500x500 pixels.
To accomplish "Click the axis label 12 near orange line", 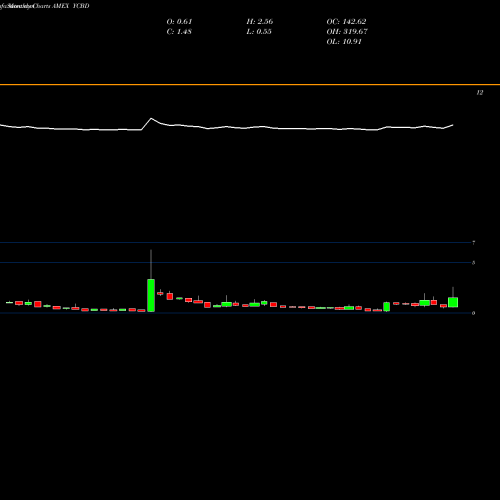I will pos(480,93).
